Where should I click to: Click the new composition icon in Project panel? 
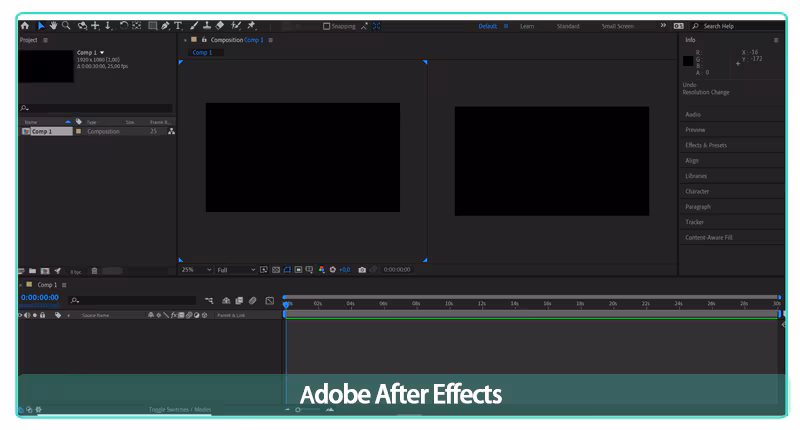45,271
